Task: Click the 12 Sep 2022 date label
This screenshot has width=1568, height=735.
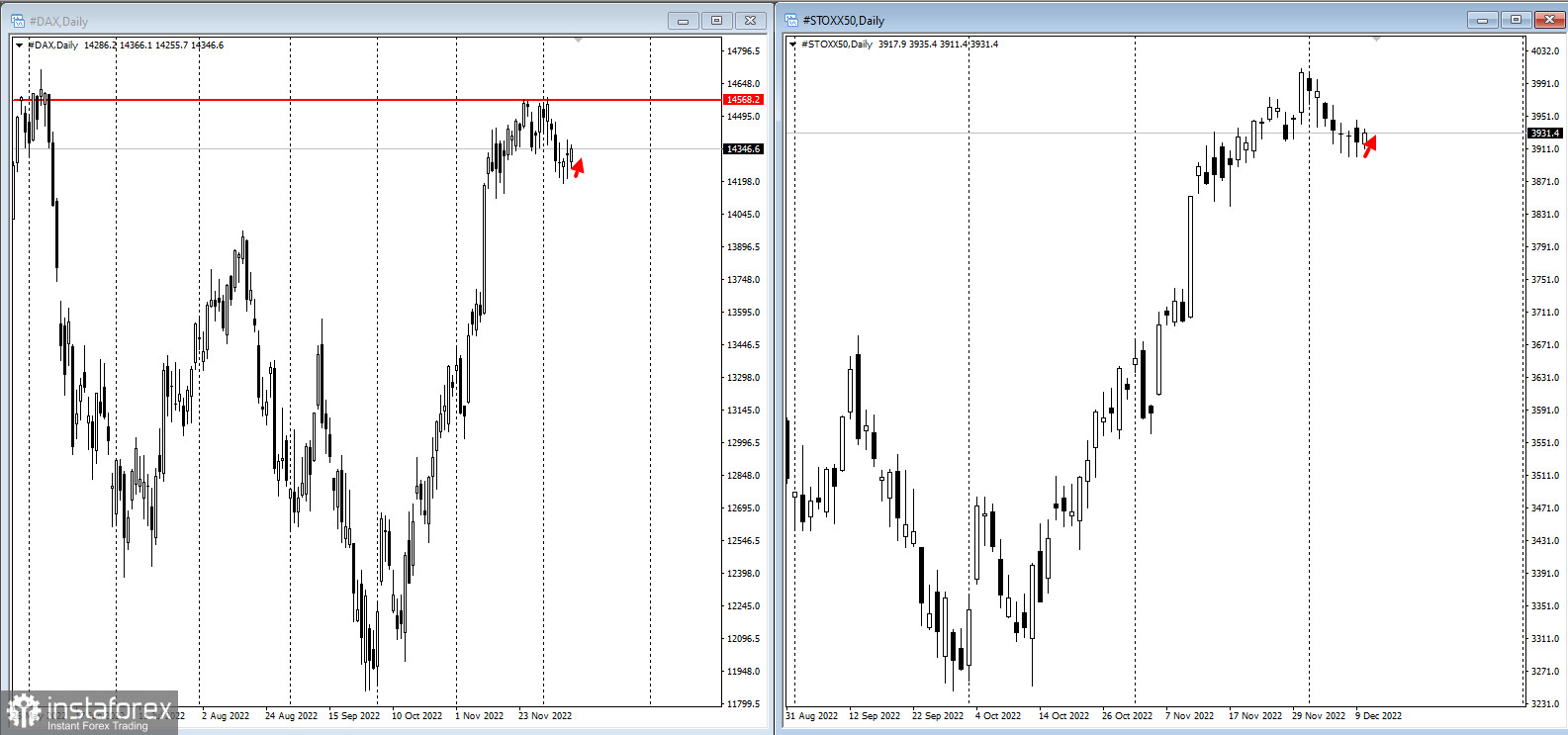Action: 875,716
